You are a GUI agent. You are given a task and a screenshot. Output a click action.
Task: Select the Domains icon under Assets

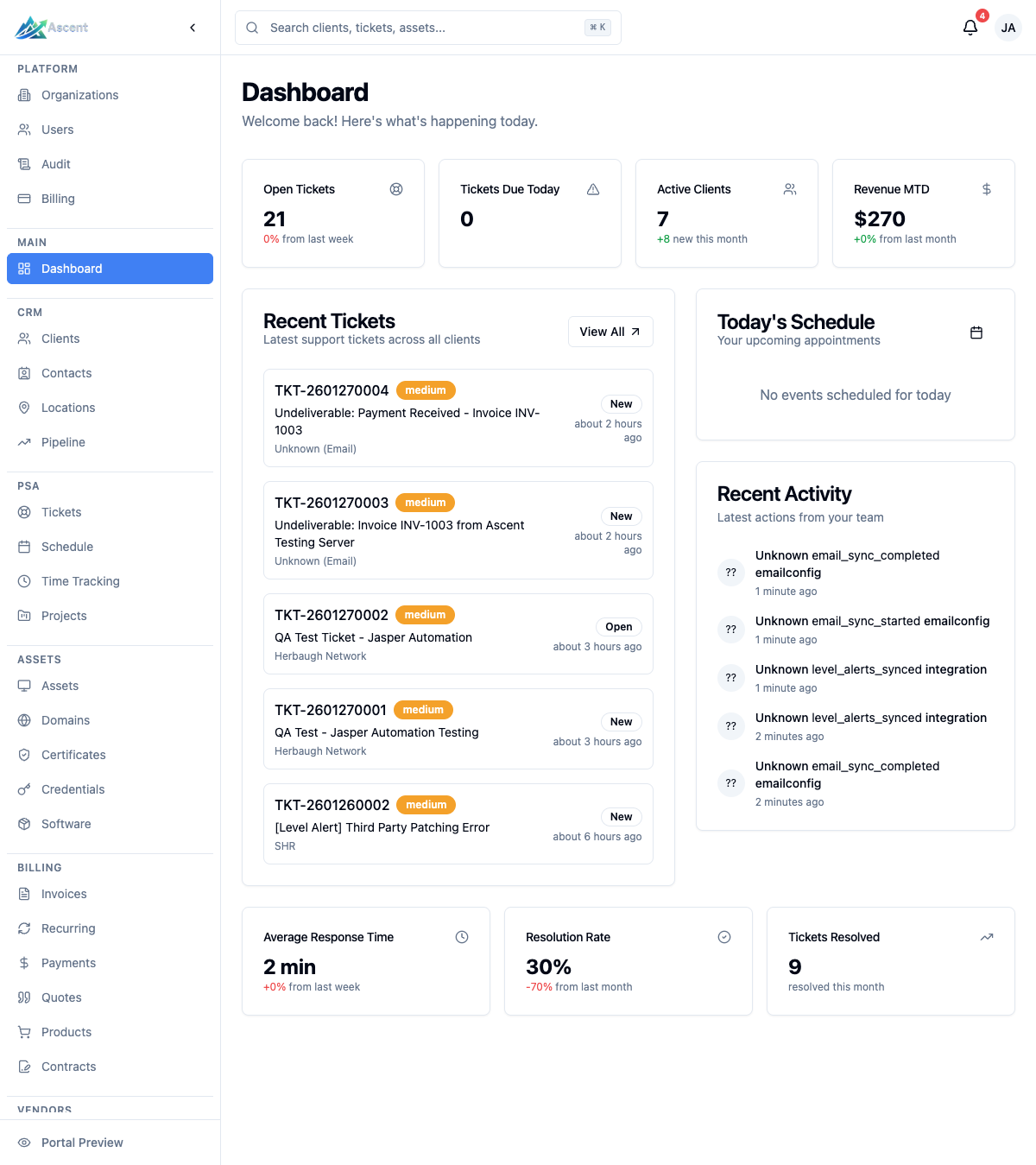coord(24,720)
